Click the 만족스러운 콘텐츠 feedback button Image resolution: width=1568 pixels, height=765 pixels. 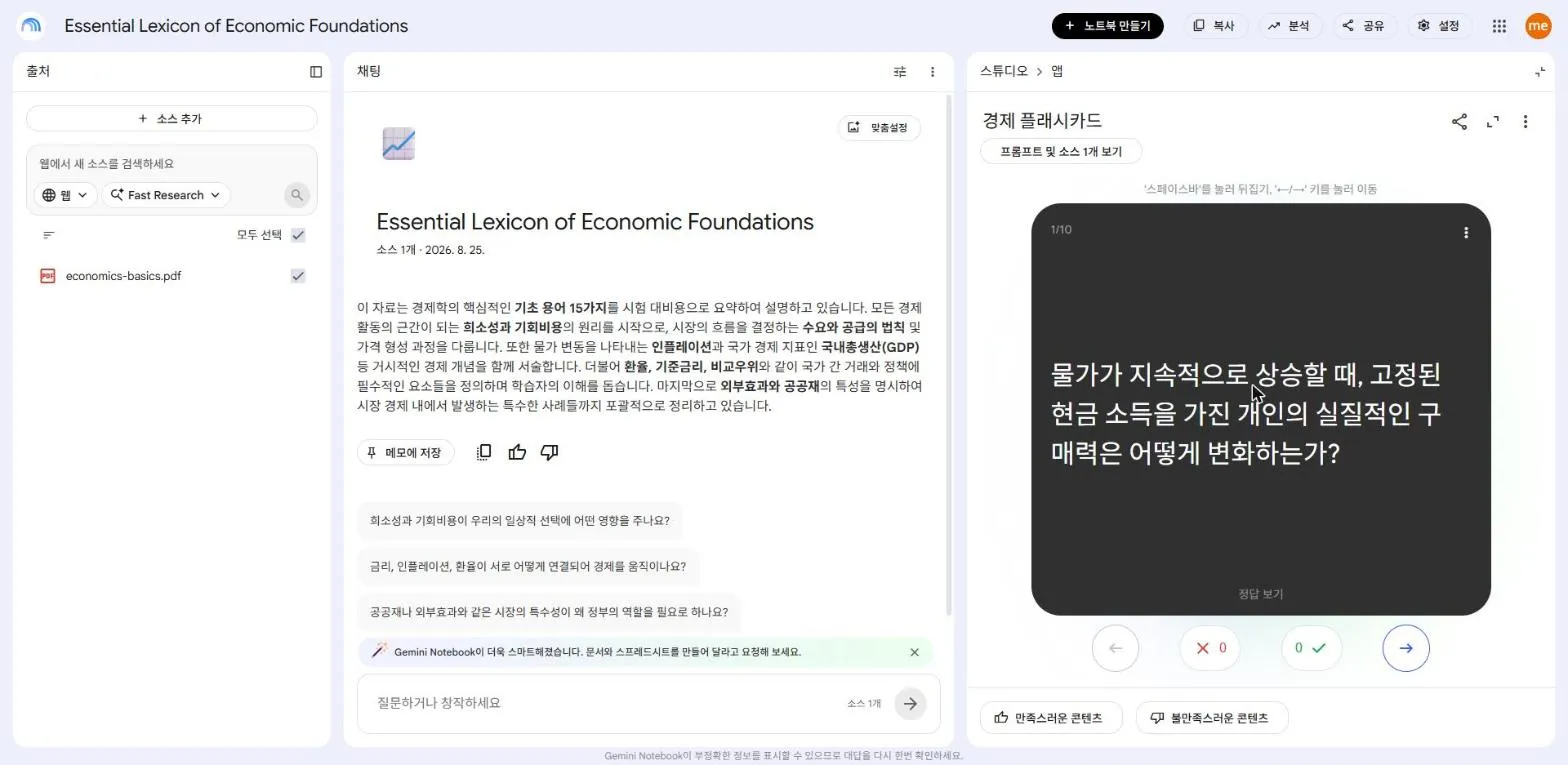tap(1051, 718)
